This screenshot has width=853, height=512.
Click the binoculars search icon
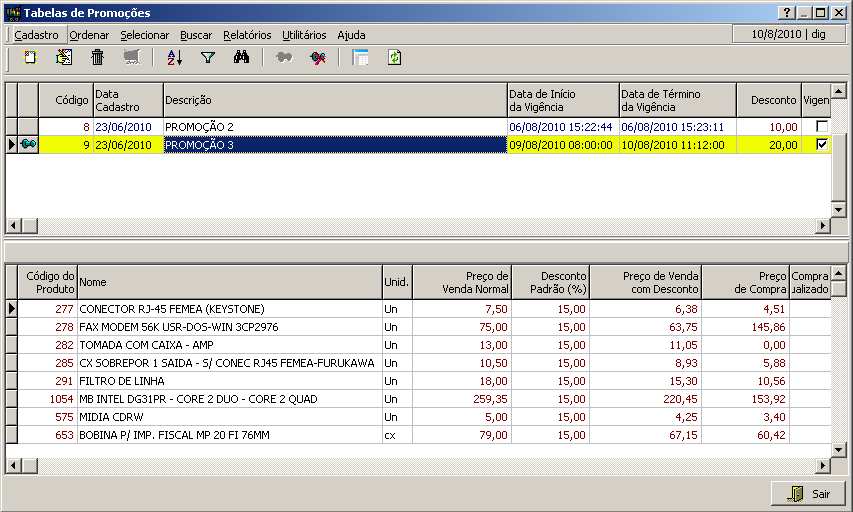click(241, 58)
